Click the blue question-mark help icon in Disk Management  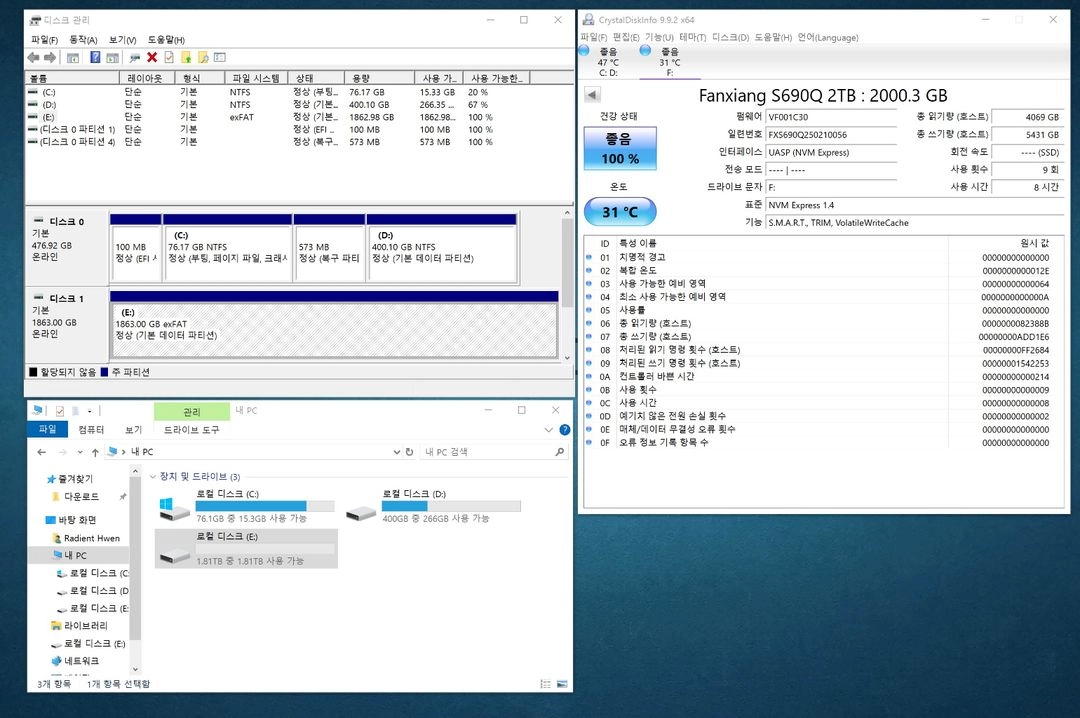95,57
